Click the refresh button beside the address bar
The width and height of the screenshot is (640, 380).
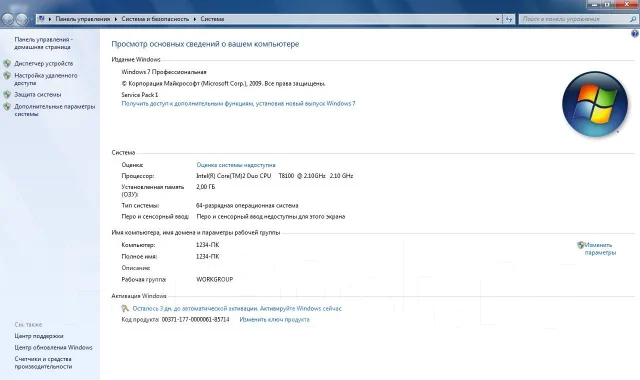pos(509,19)
